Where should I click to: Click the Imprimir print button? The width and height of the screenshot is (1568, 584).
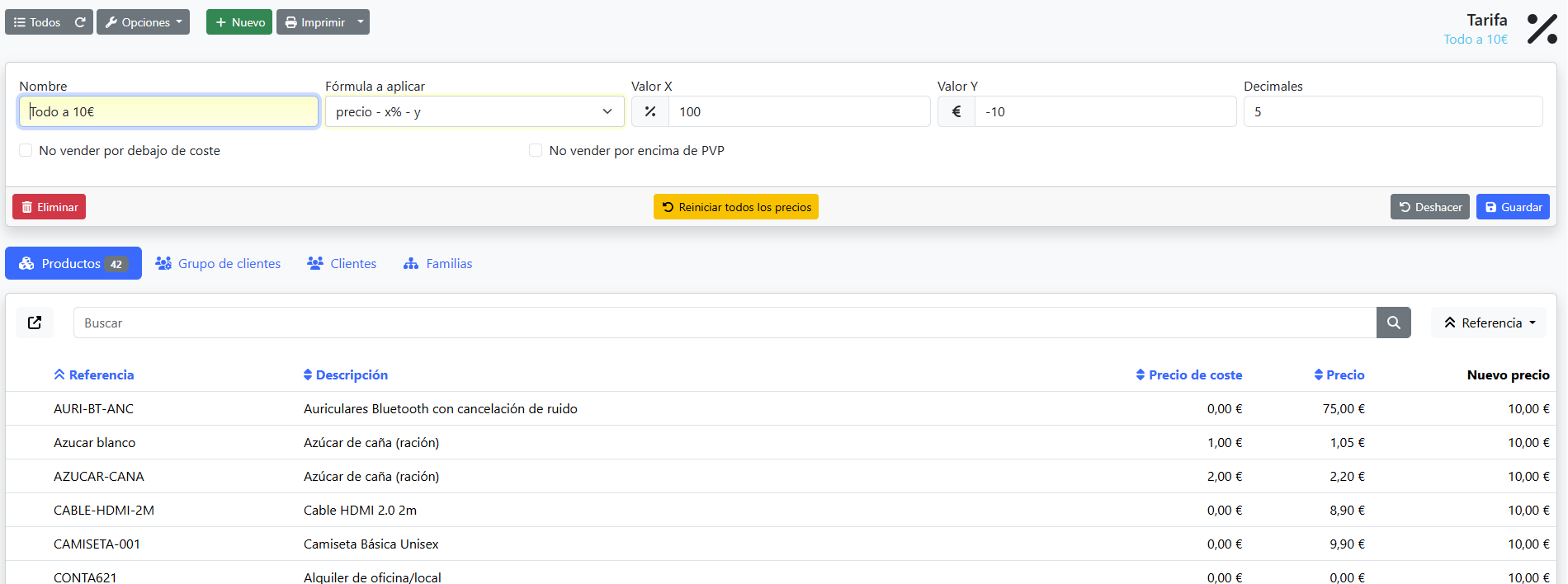[314, 22]
